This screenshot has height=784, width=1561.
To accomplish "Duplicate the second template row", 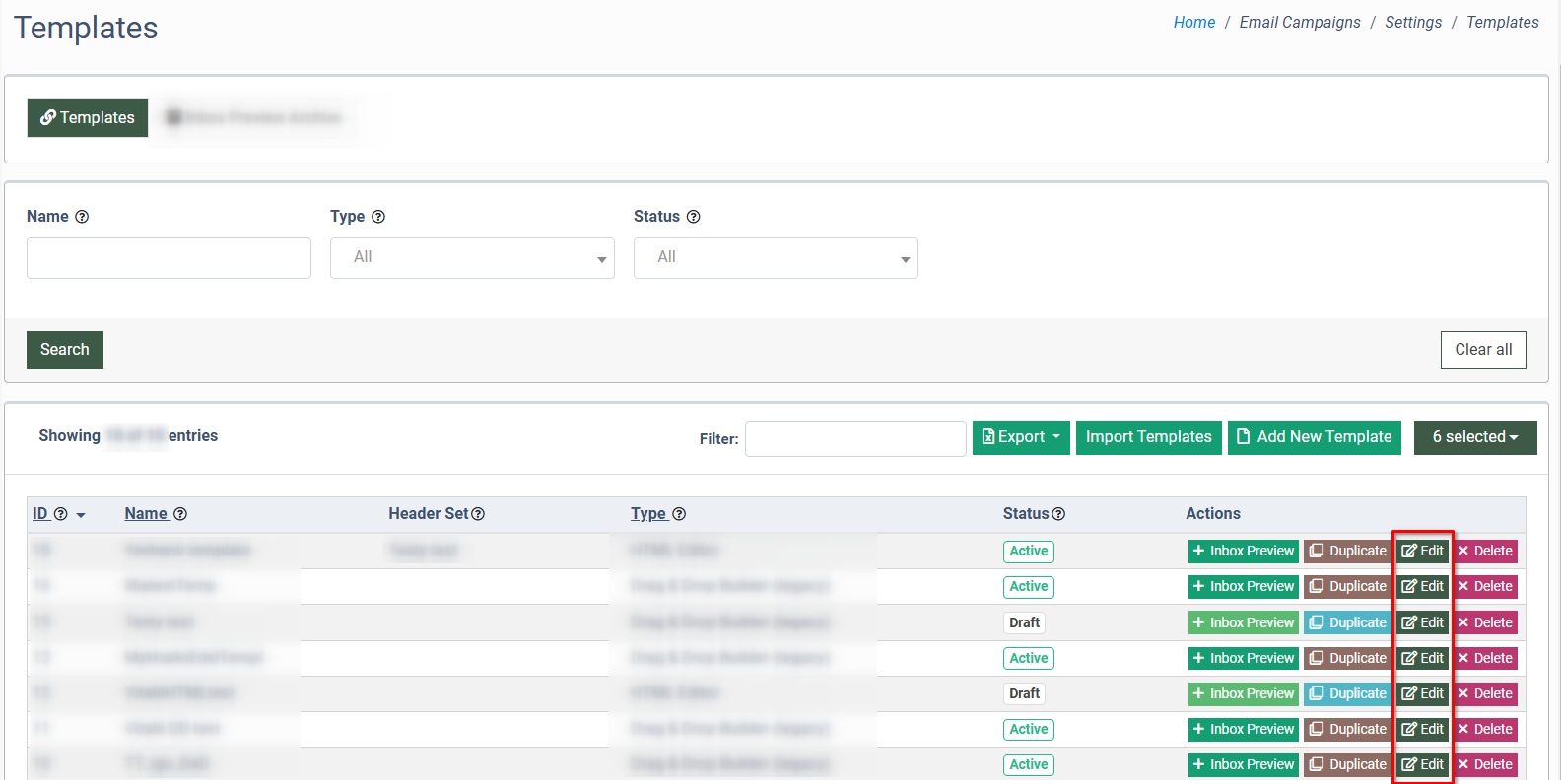I will pyautogui.click(x=1347, y=587).
